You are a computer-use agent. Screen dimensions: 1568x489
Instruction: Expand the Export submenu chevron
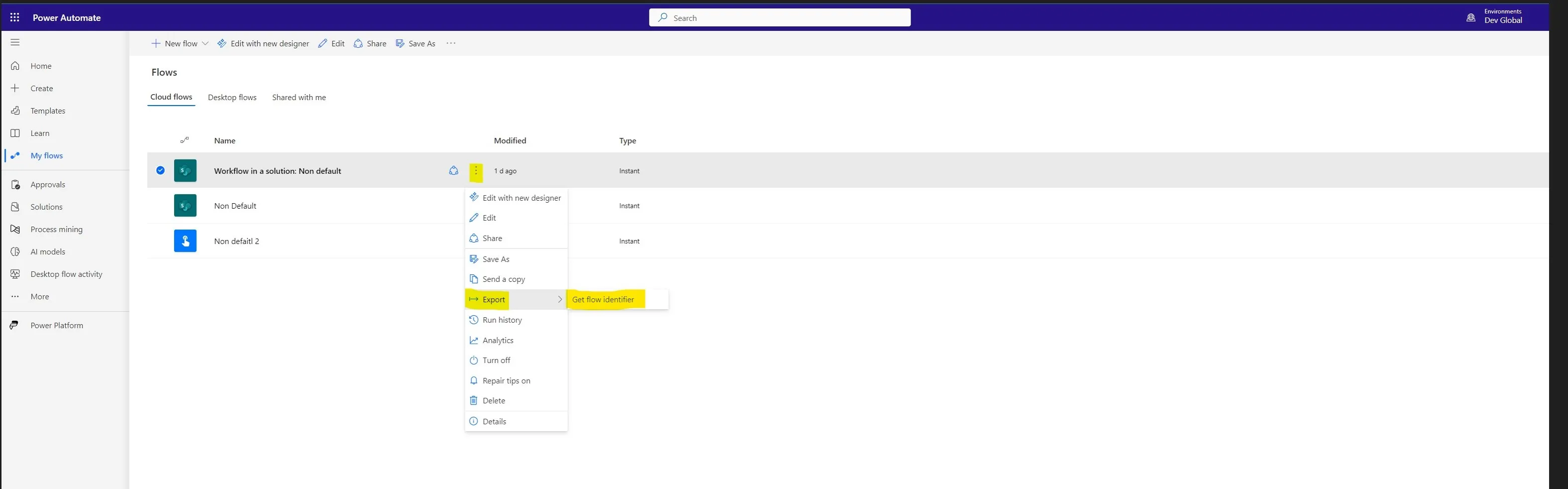tap(559, 299)
